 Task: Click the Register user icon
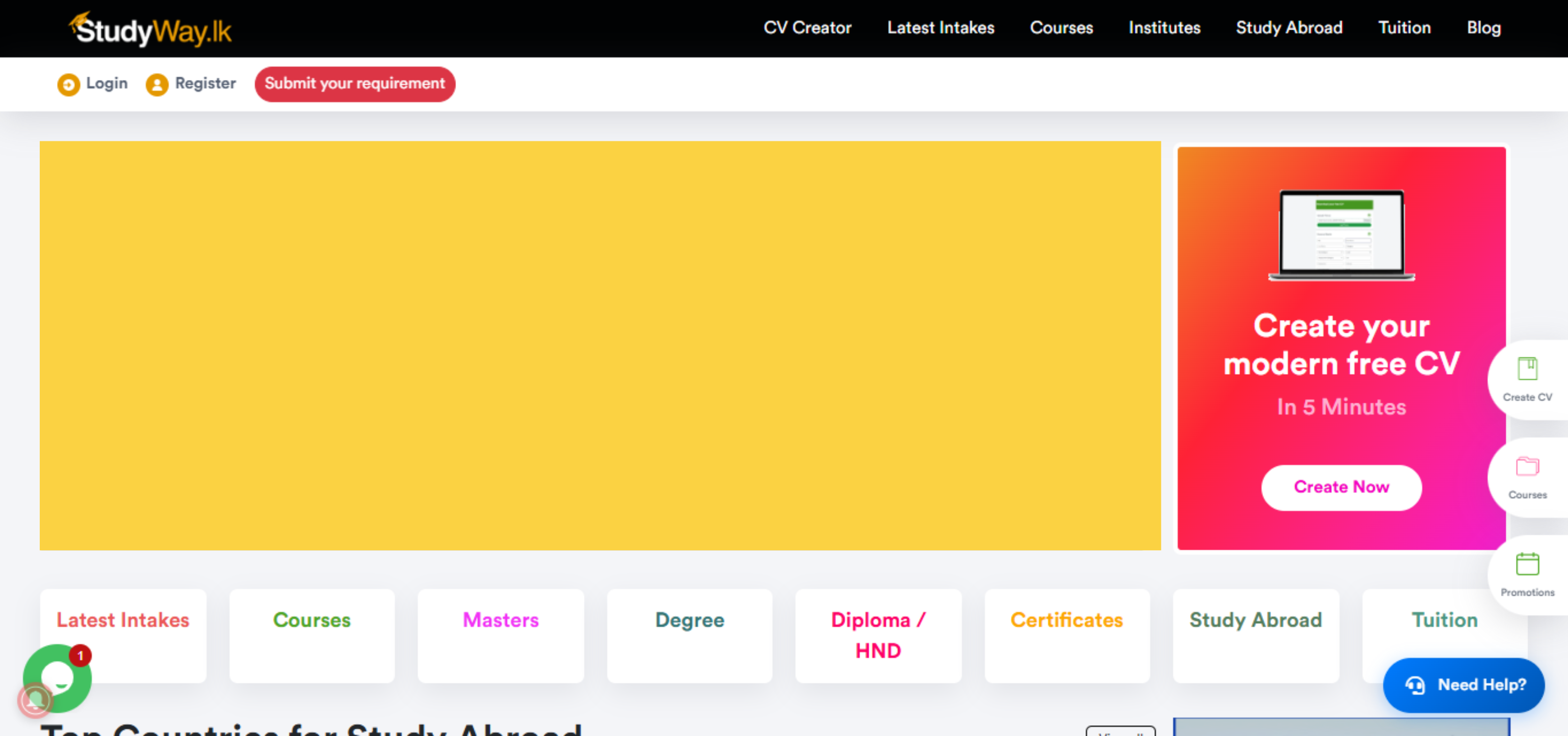pyautogui.click(x=157, y=84)
